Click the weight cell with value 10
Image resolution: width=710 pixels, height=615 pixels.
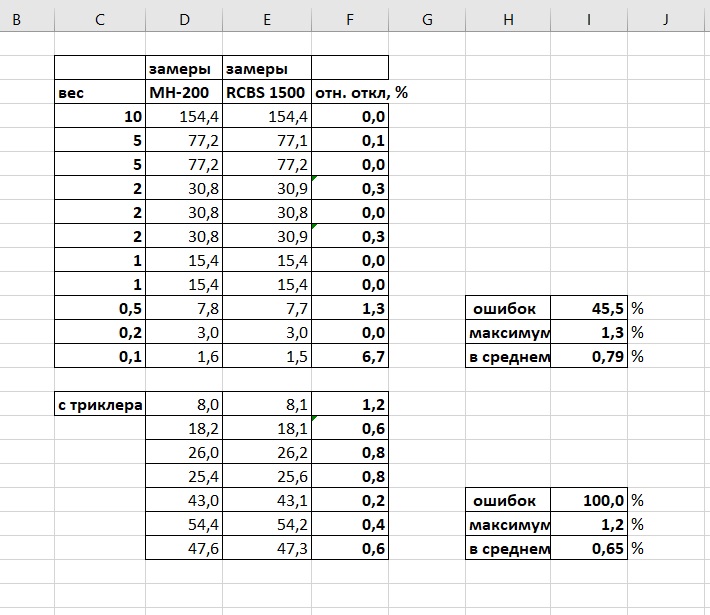pos(100,117)
